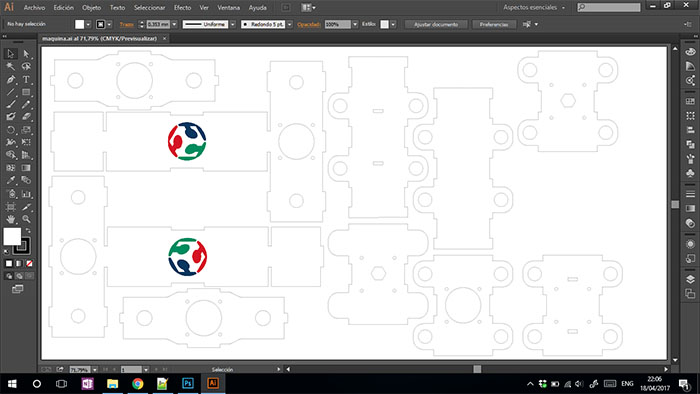Select the Blend tool

point(26,180)
